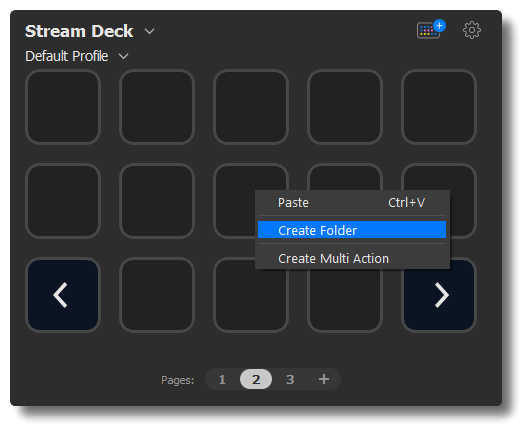The height and width of the screenshot is (426, 522).
Task: Select the second key in the top row
Action: [x=157, y=107]
